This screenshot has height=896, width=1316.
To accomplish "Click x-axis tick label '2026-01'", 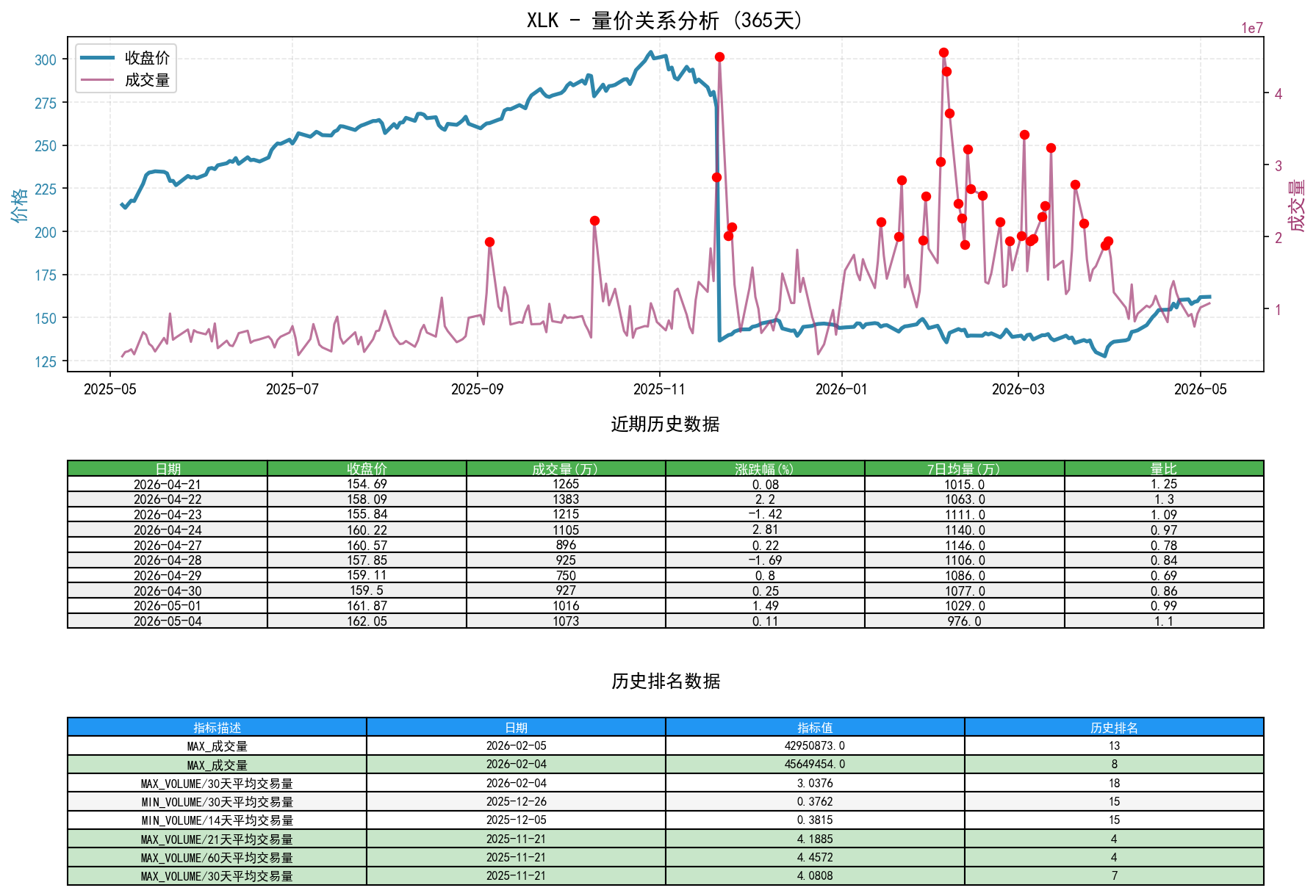I will pos(842,389).
